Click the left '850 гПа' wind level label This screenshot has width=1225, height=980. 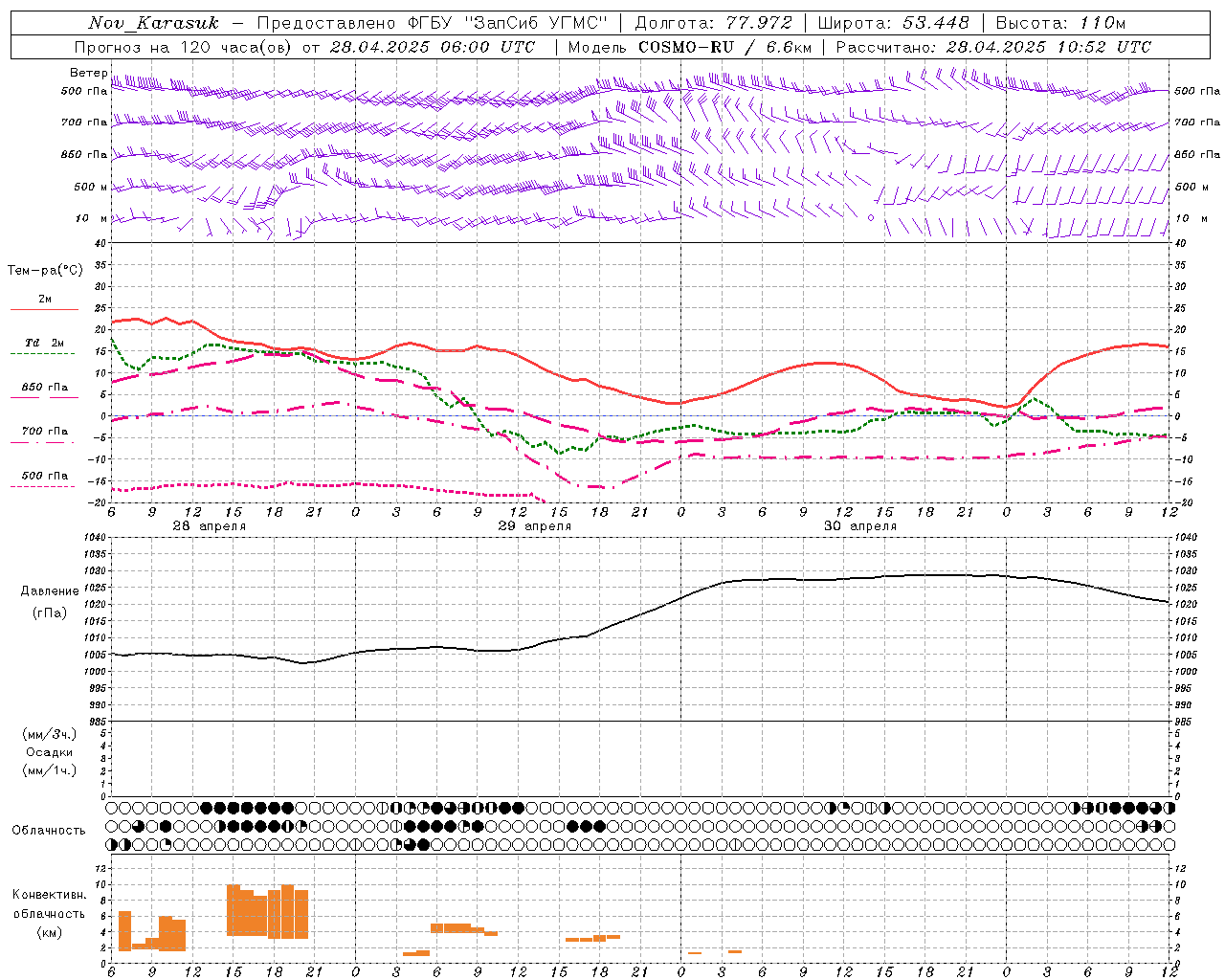pyautogui.click(x=84, y=154)
